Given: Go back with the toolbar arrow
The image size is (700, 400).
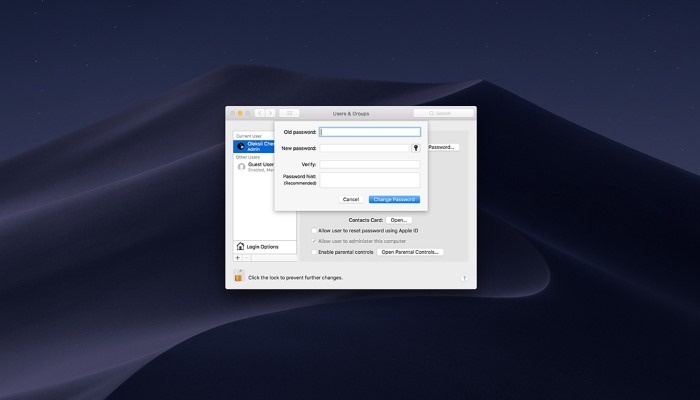Looking at the screenshot, I should click(x=259, y=113).
